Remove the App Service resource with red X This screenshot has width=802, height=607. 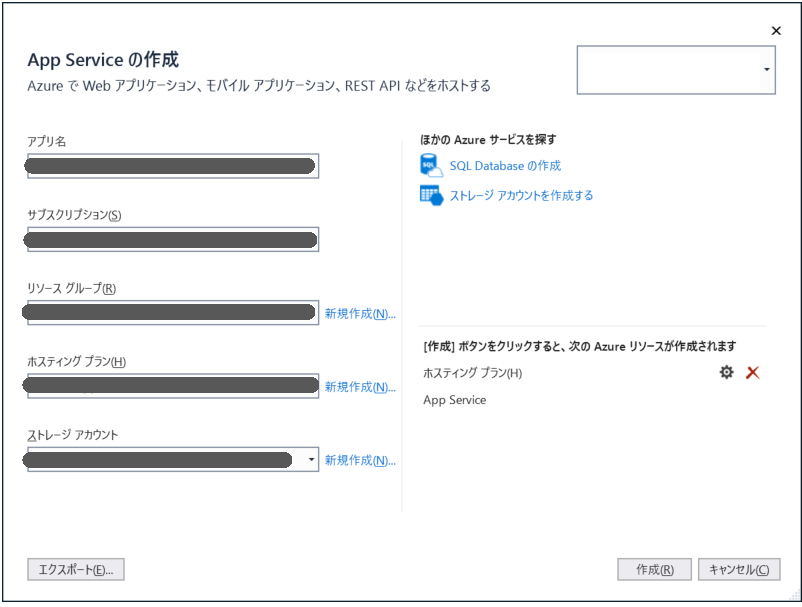tap(752, 372)
